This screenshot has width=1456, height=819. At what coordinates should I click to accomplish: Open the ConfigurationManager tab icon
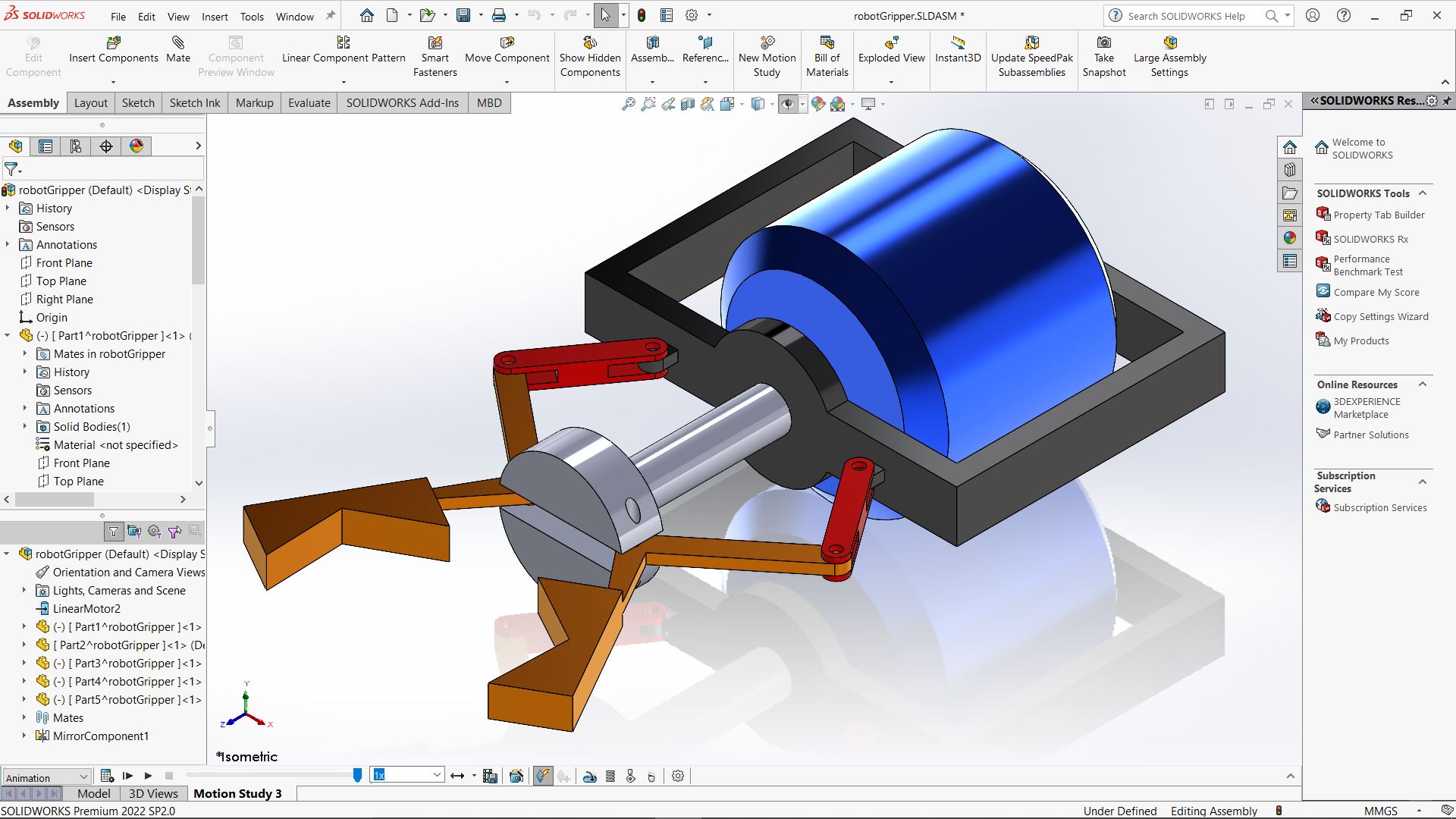coord(76,146)
